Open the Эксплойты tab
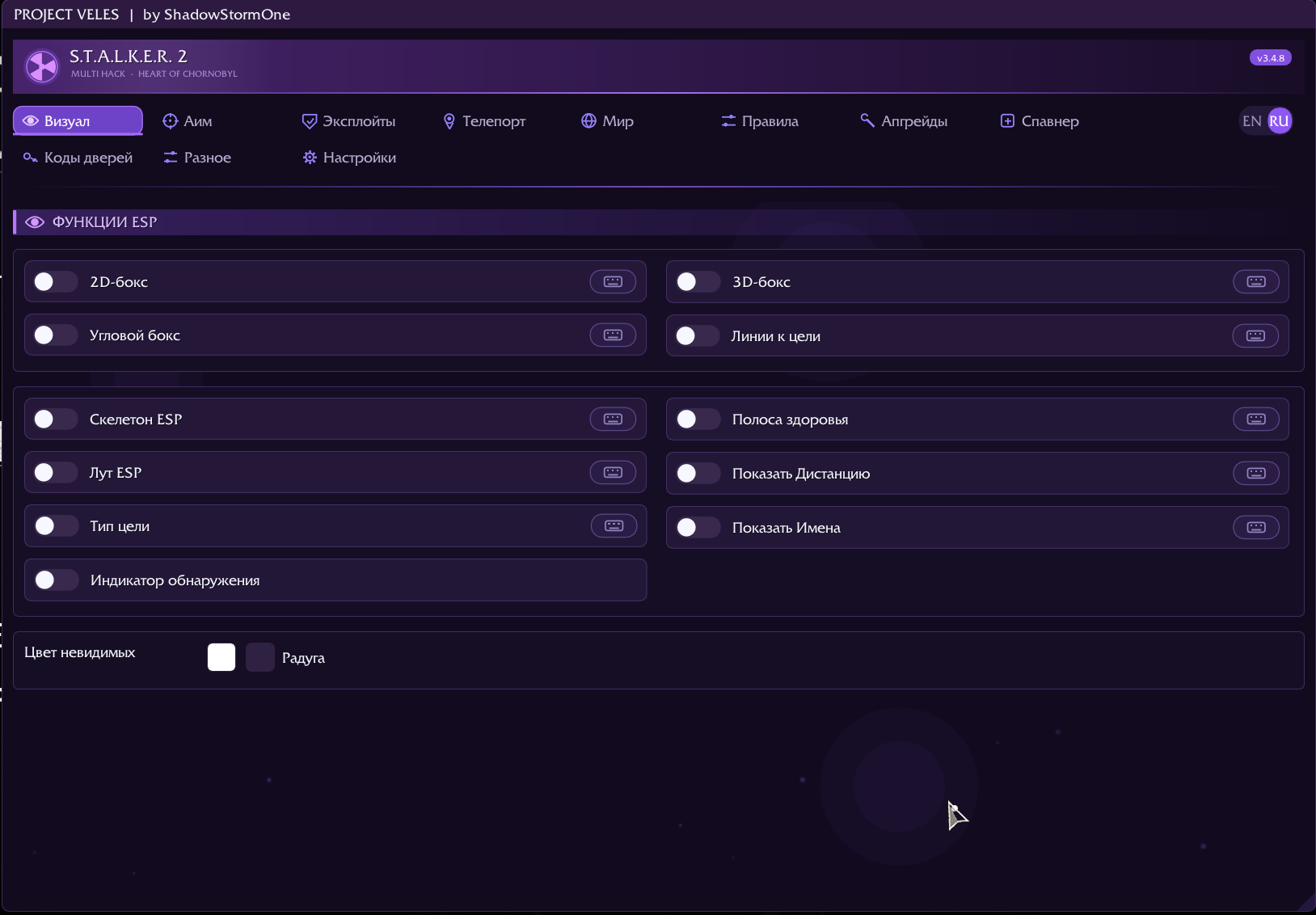Viewport: 1316px width, 915px height. tap(348, 120)
